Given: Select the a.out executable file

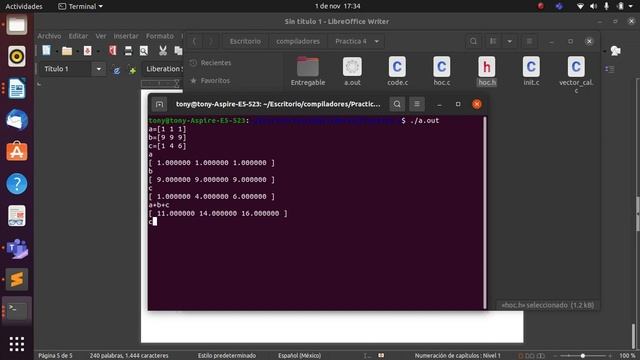Looking at the screenshot, I should (x=352, y=71).
